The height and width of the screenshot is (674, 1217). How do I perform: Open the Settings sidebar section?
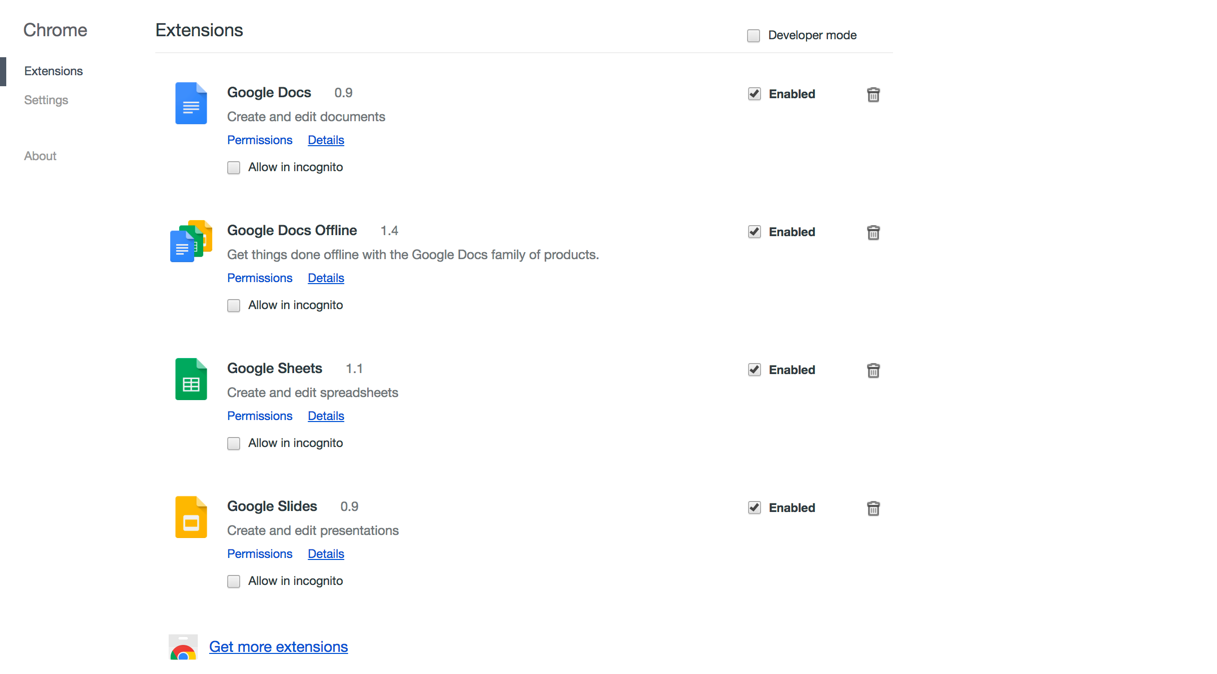[x=46, y=100]
